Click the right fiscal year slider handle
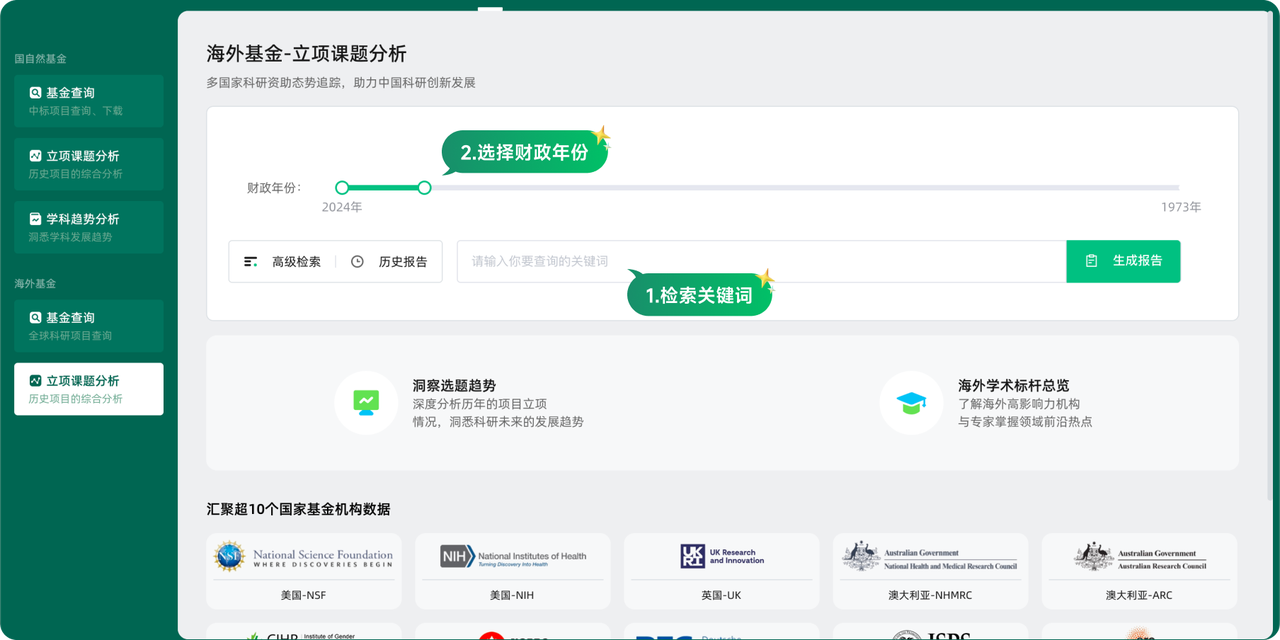This screenshot has height=640, width=1280. click(424, 188)
